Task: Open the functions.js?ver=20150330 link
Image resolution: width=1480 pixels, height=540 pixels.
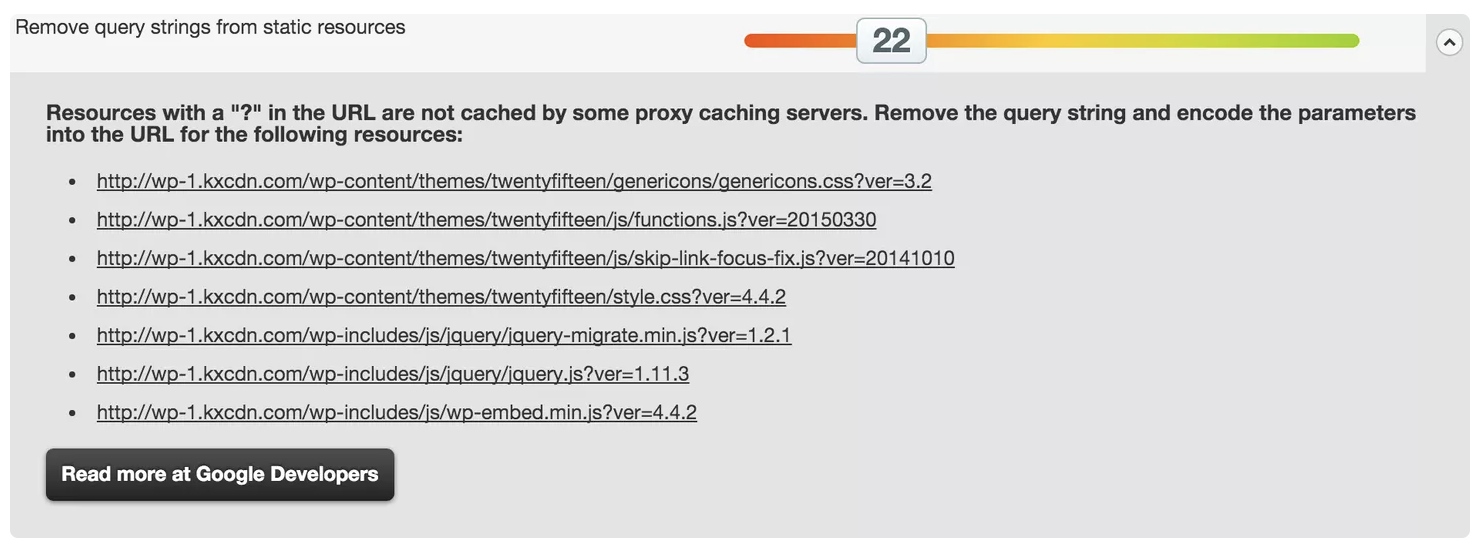Action: (486, 220)
